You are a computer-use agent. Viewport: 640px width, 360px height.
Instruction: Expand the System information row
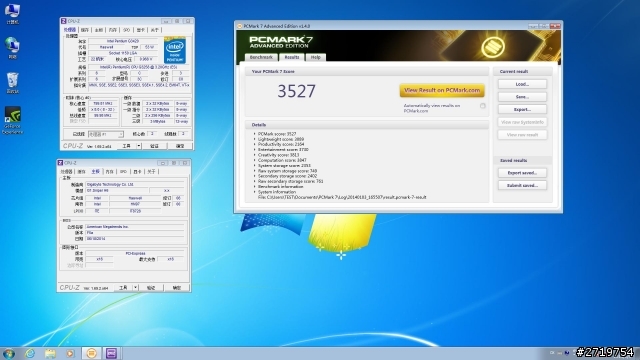pyautogui.click(x=255, y=192)
